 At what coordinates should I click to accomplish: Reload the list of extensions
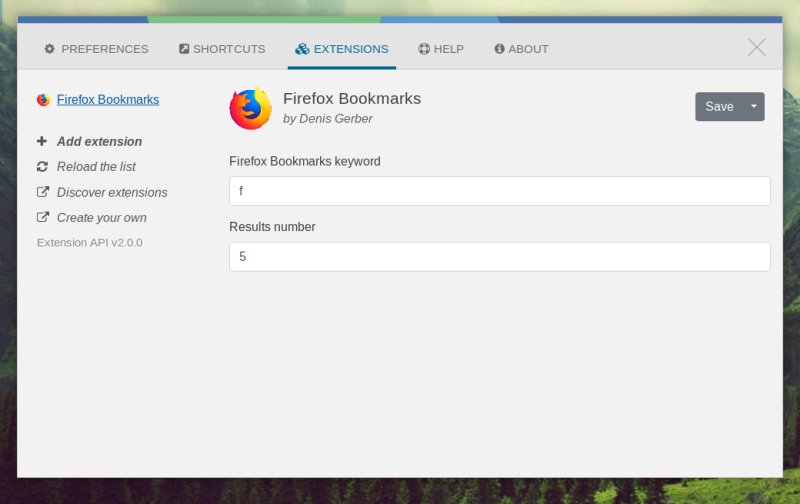click(96, 167)
